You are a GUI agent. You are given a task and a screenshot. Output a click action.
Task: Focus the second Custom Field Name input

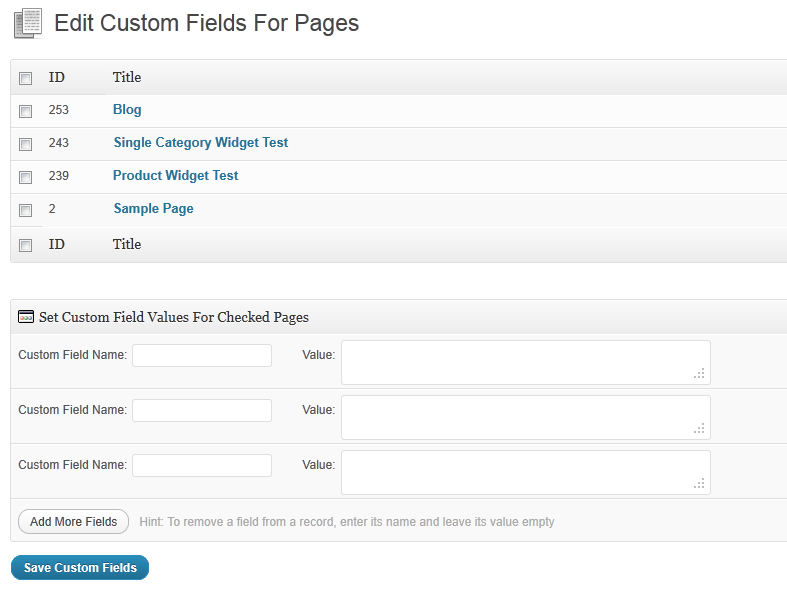[x=202, y=410]
